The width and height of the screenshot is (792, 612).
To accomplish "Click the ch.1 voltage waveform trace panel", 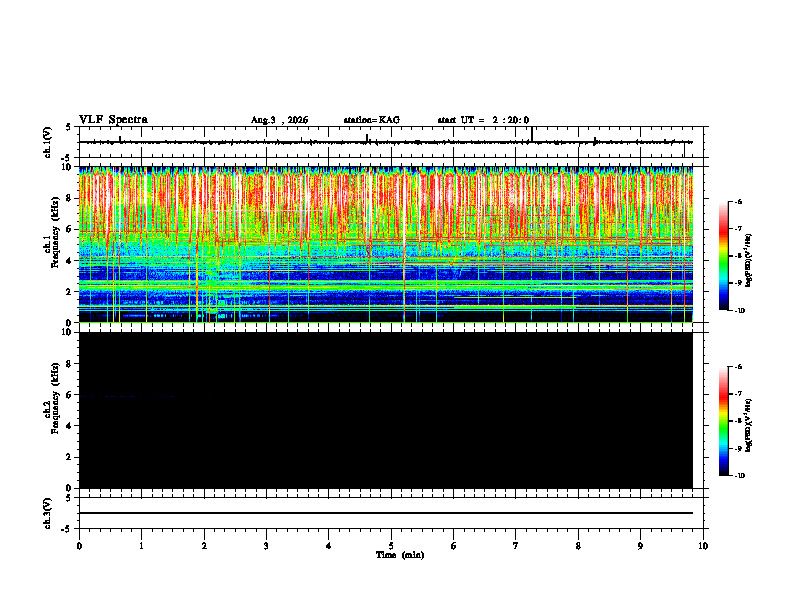I will click(x=393, y=142).
